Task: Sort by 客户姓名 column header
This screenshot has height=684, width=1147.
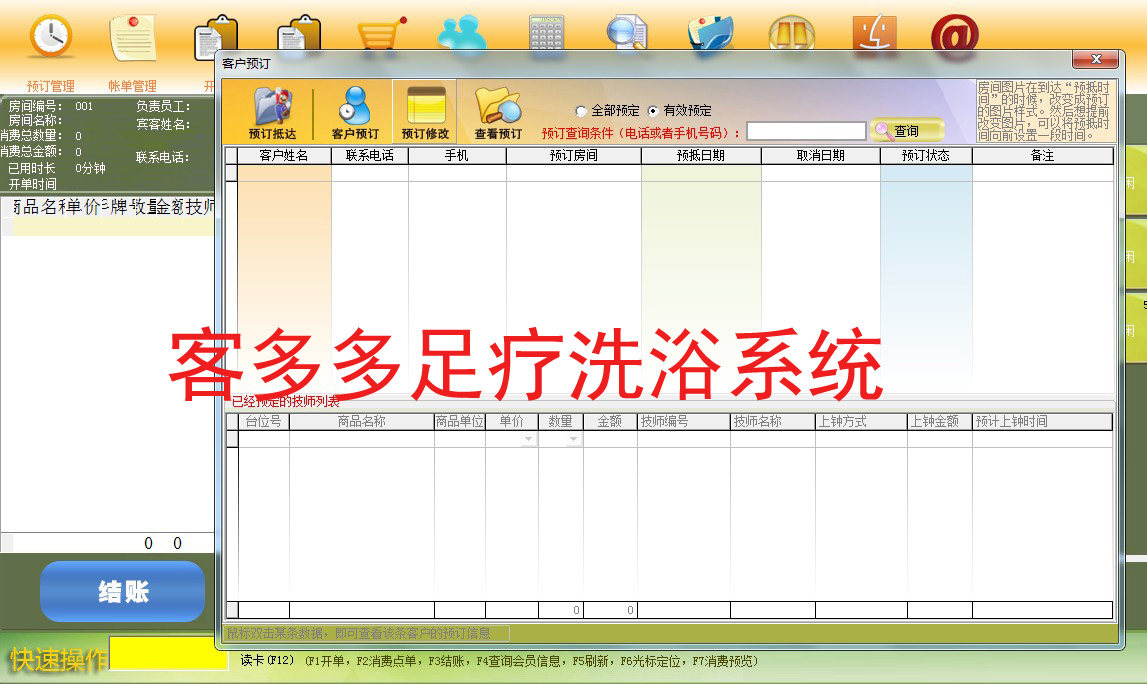Action: (x=284, y=156)
